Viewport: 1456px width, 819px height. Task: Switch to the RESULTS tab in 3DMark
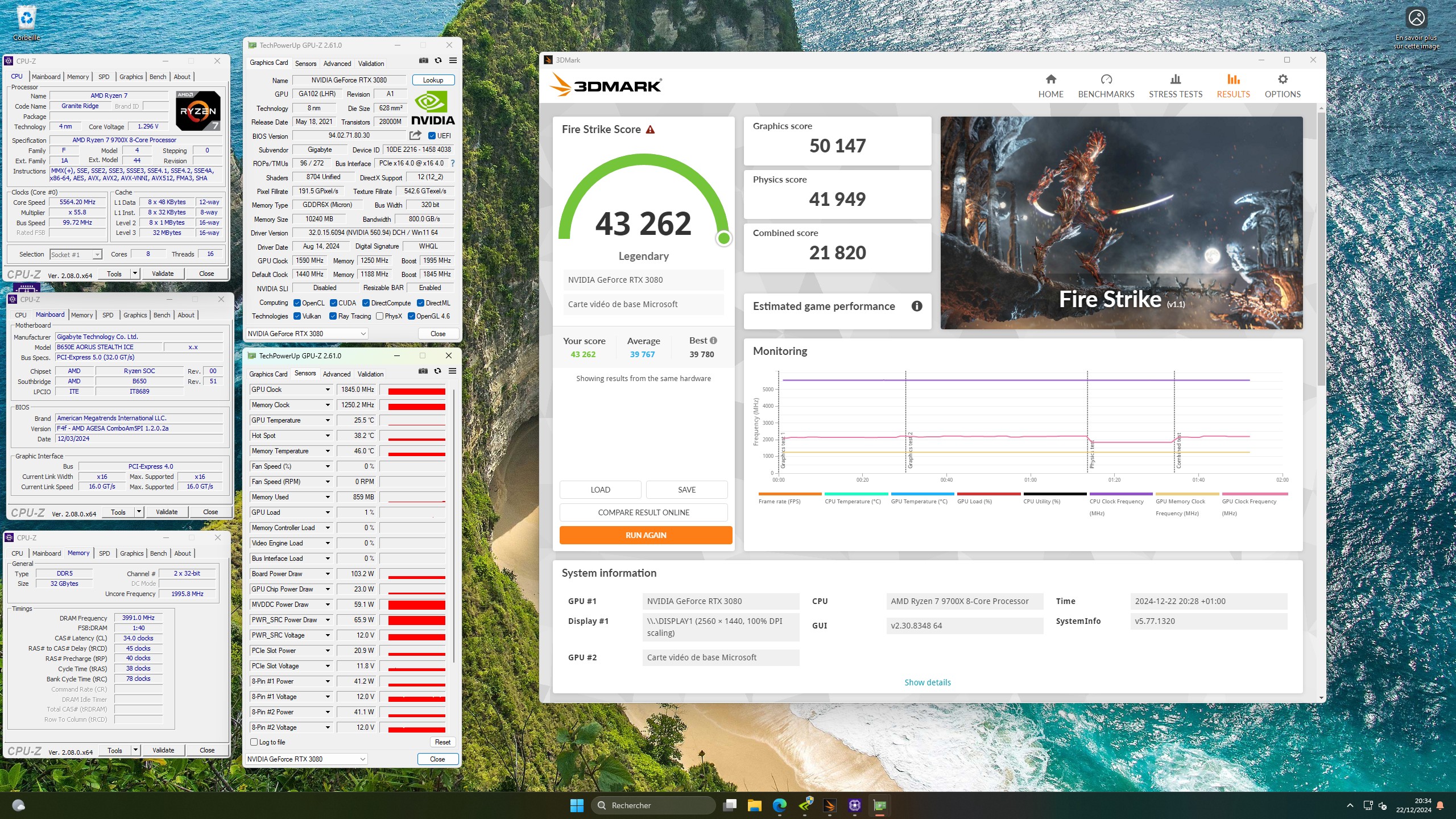(1233, 86)
